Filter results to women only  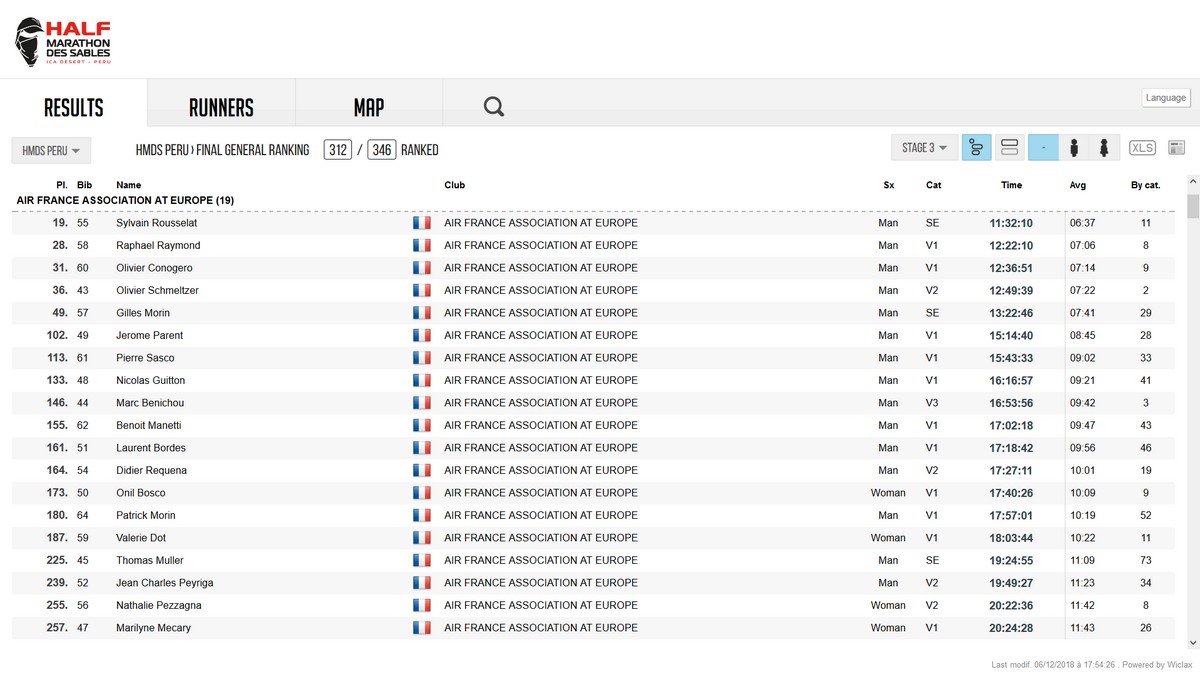pyautogui.click(x=1104, y=148)
